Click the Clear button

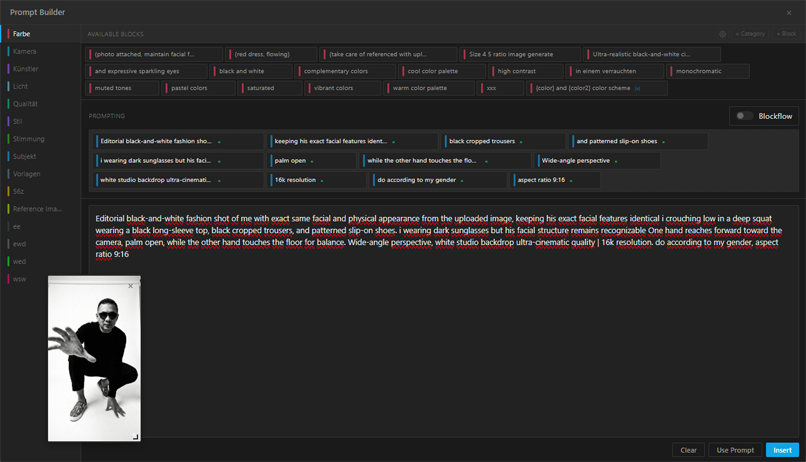tap(688, 450)
